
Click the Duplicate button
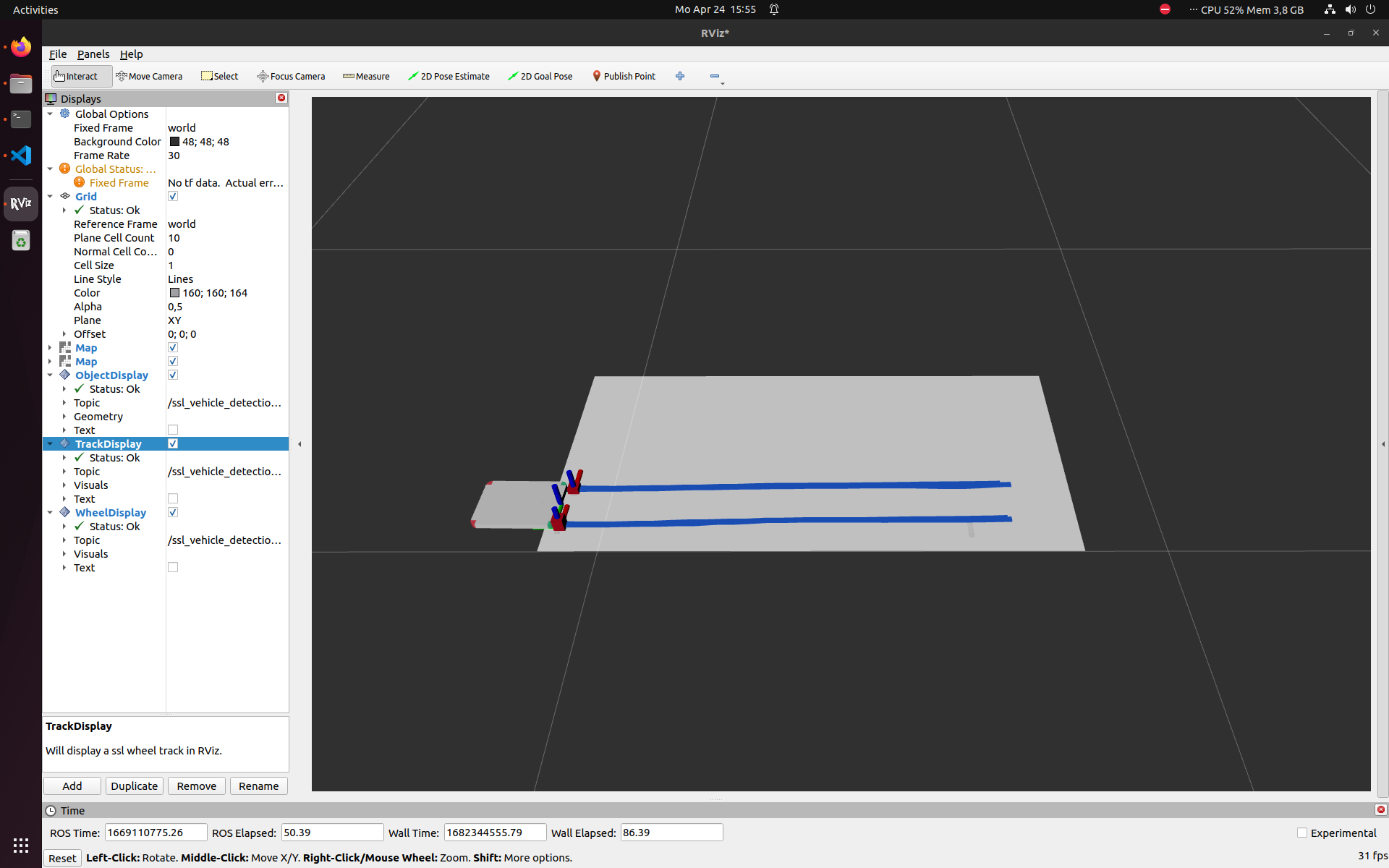(x=134, y=786)
